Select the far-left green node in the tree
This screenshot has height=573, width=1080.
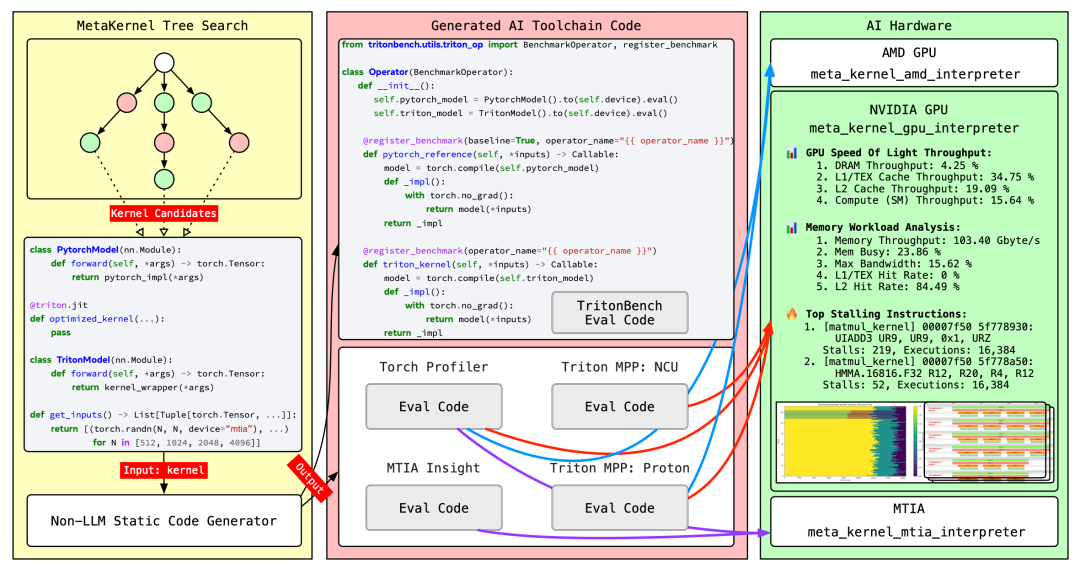click(x=89, y=141)
